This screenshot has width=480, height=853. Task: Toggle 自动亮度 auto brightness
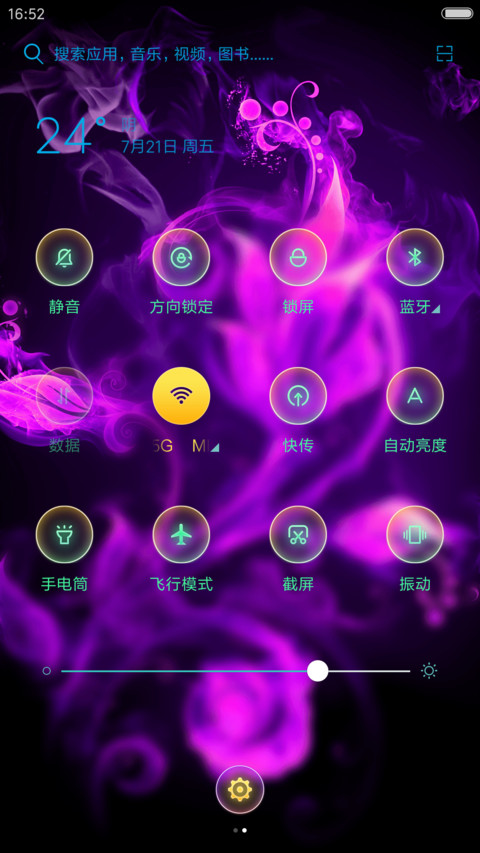(415, 396)
